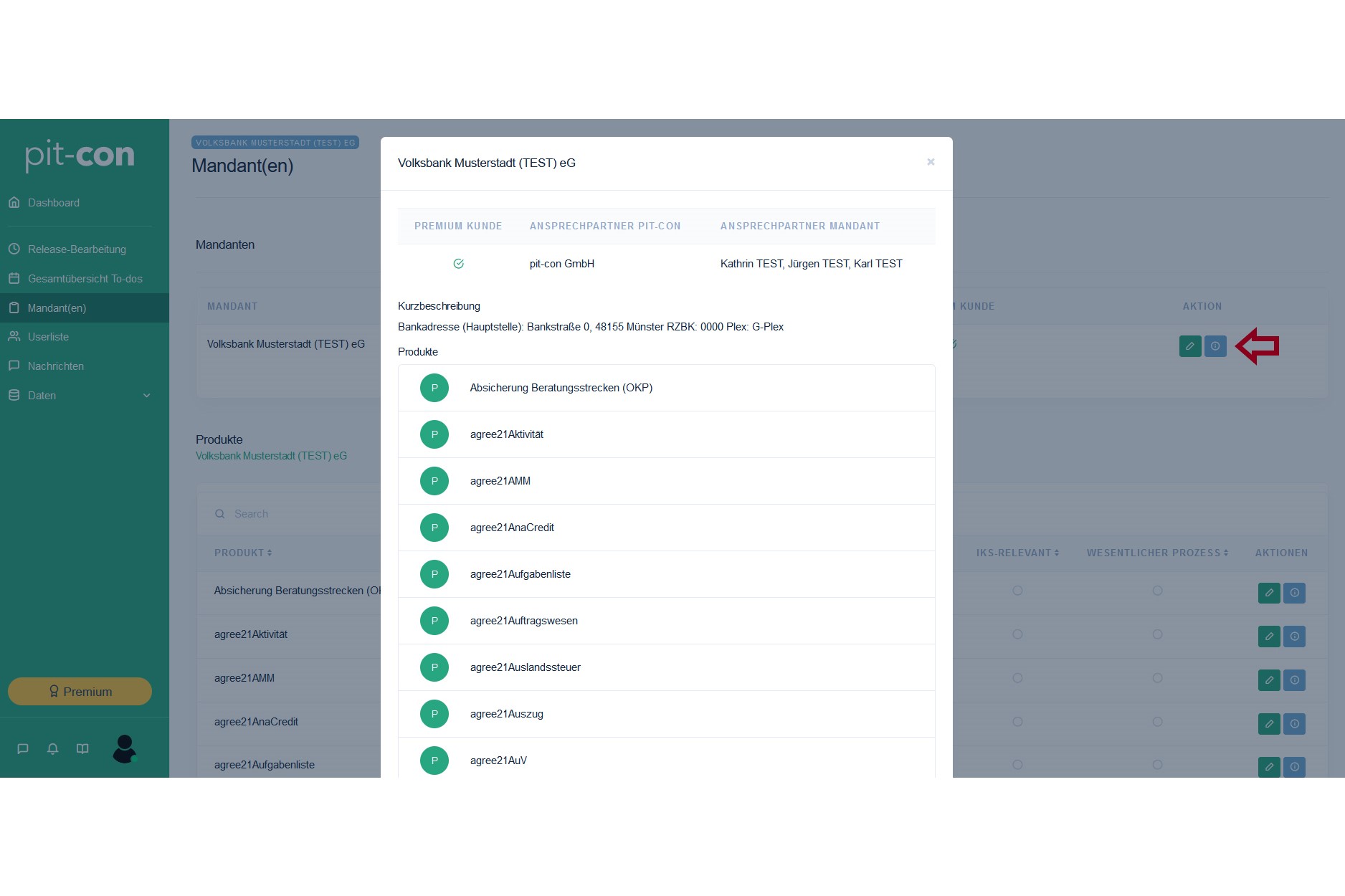Click the Kathrin TEST, Jürgen TEST contacts cell
1345x896 pixels.
click(x=811, y=264)
